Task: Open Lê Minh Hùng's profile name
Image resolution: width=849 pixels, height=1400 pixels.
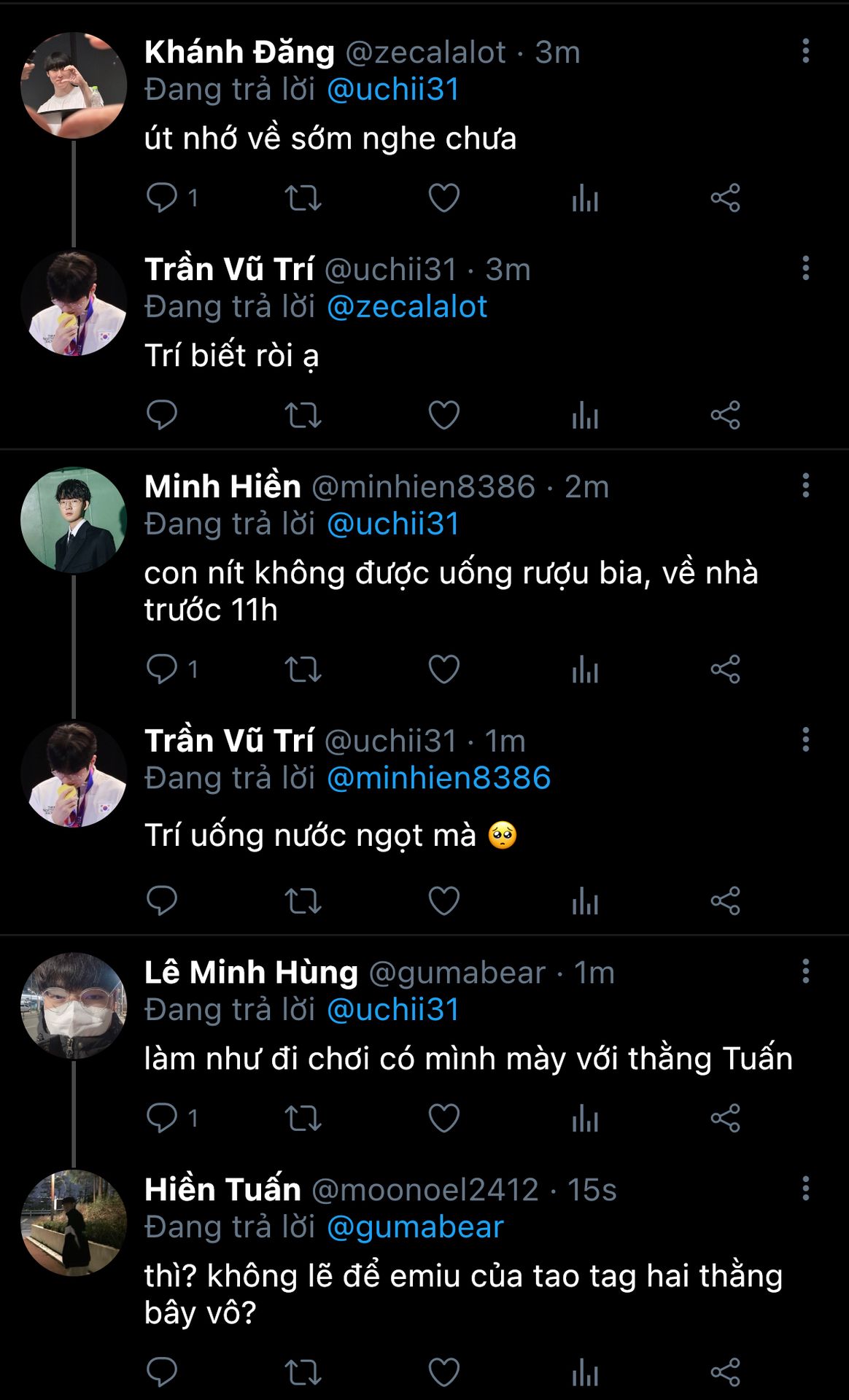Action: tap(251, 973)
